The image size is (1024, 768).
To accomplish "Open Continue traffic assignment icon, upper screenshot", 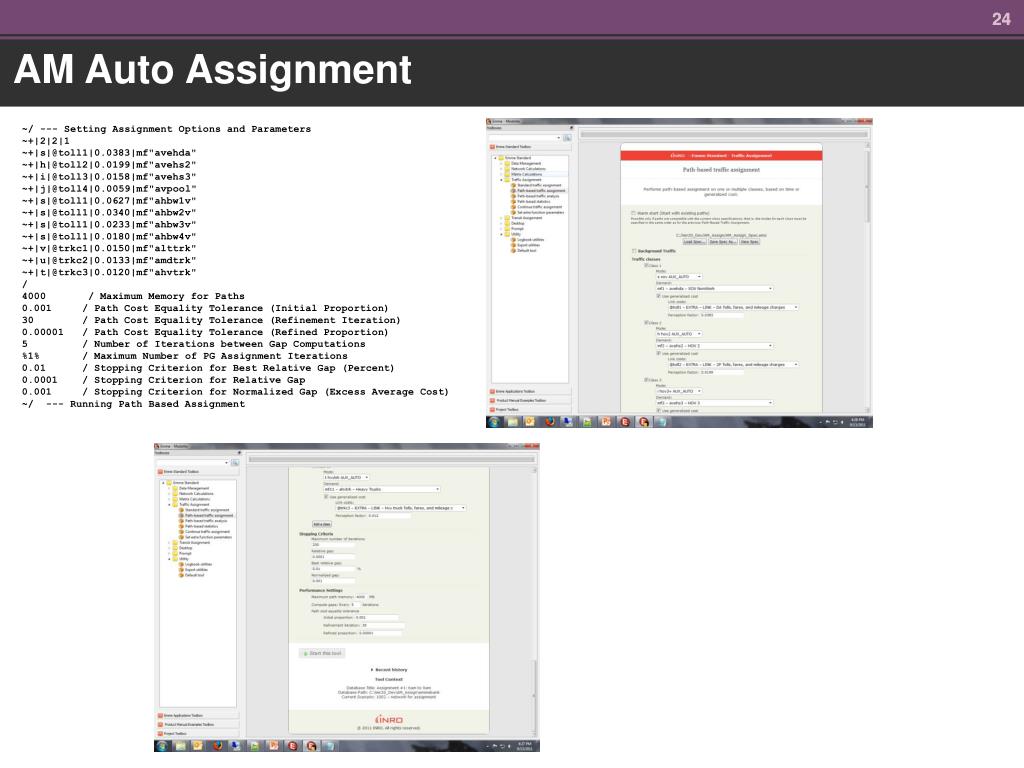I will (513, 207).
